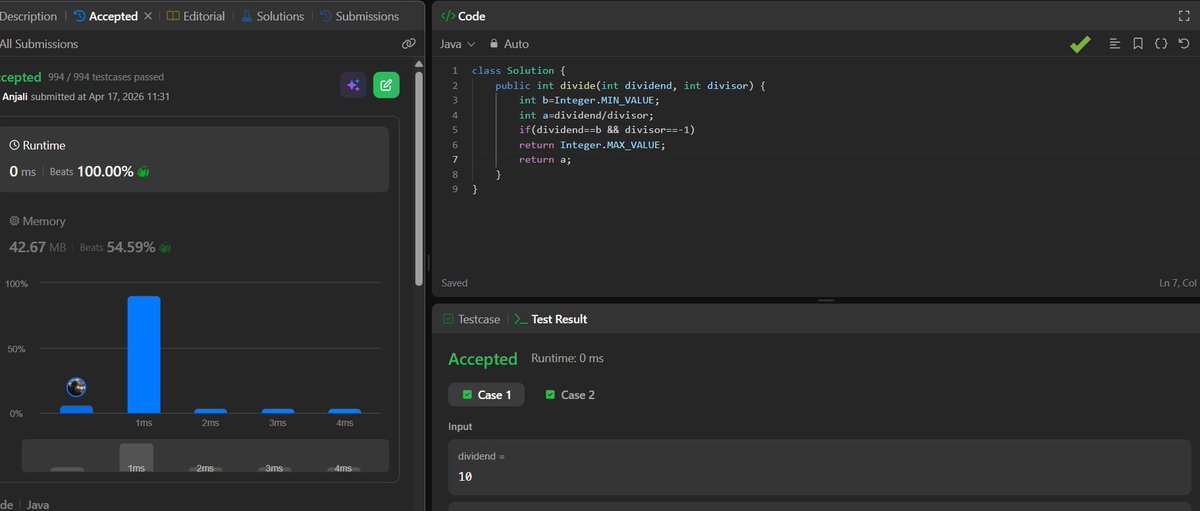This screenshot has height=511, width=1200.
Task: Click the small 2ms bar in runtime chart
Action: [x=210, y=411]
